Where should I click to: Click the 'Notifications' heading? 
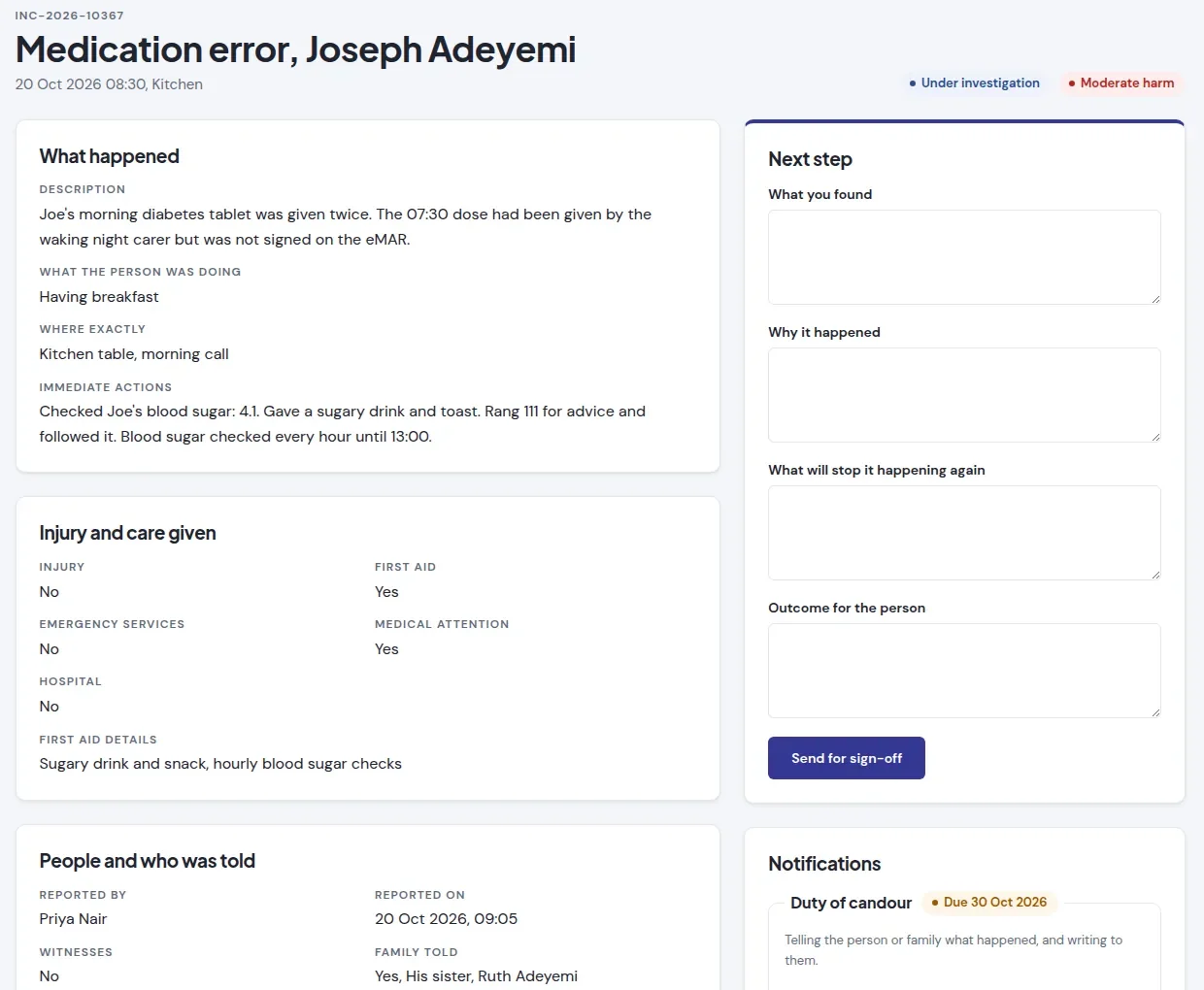tap(824, 864)
